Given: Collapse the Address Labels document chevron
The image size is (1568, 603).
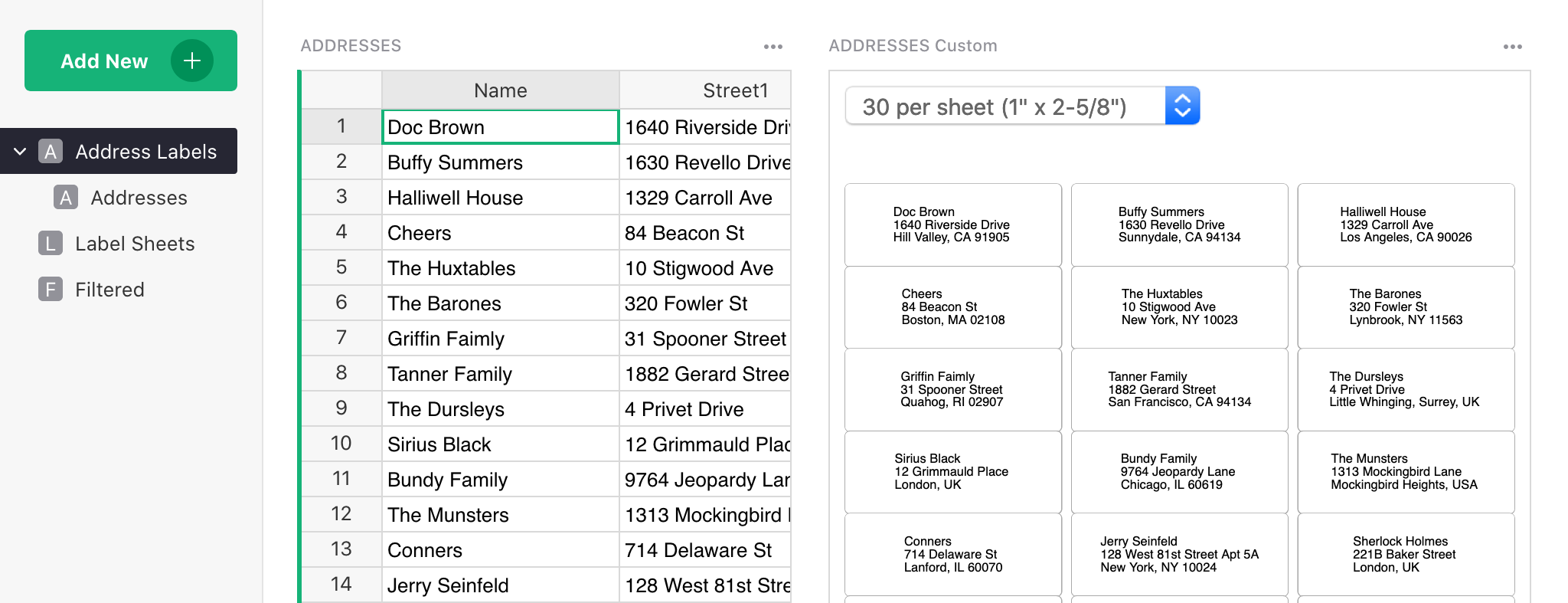Looking at the screenshot, I should tap(21, 151).
